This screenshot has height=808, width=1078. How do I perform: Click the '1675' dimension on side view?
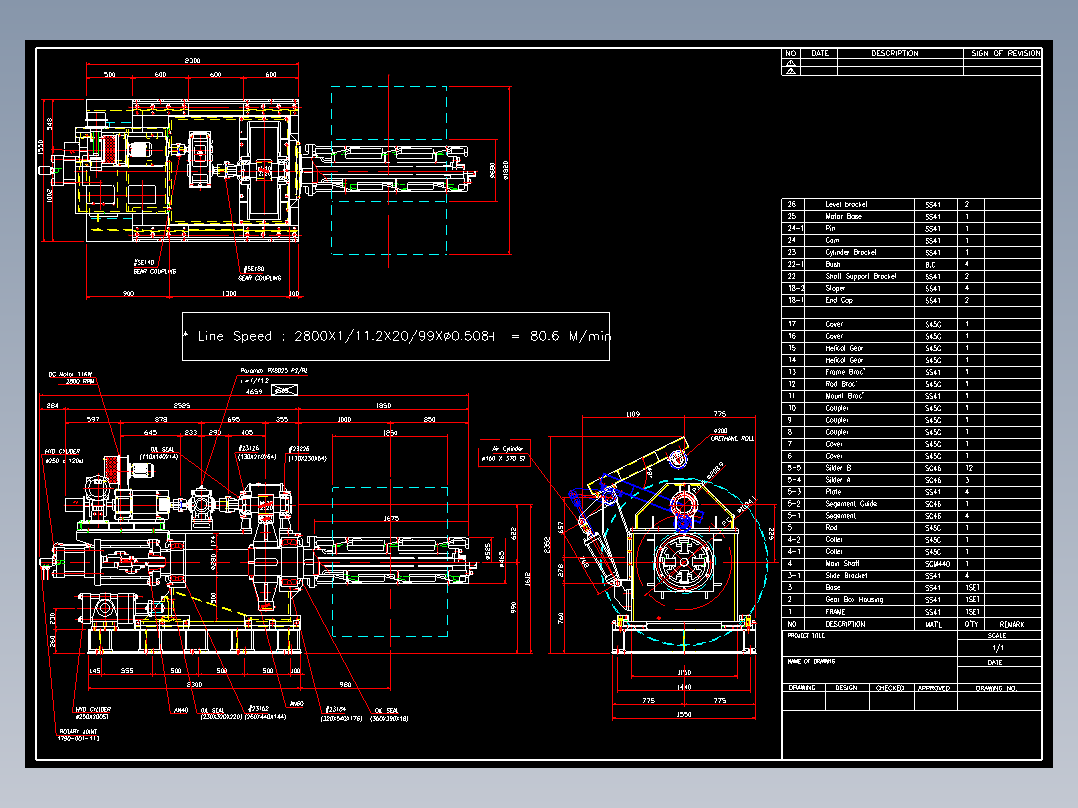[x=390, y=518]
